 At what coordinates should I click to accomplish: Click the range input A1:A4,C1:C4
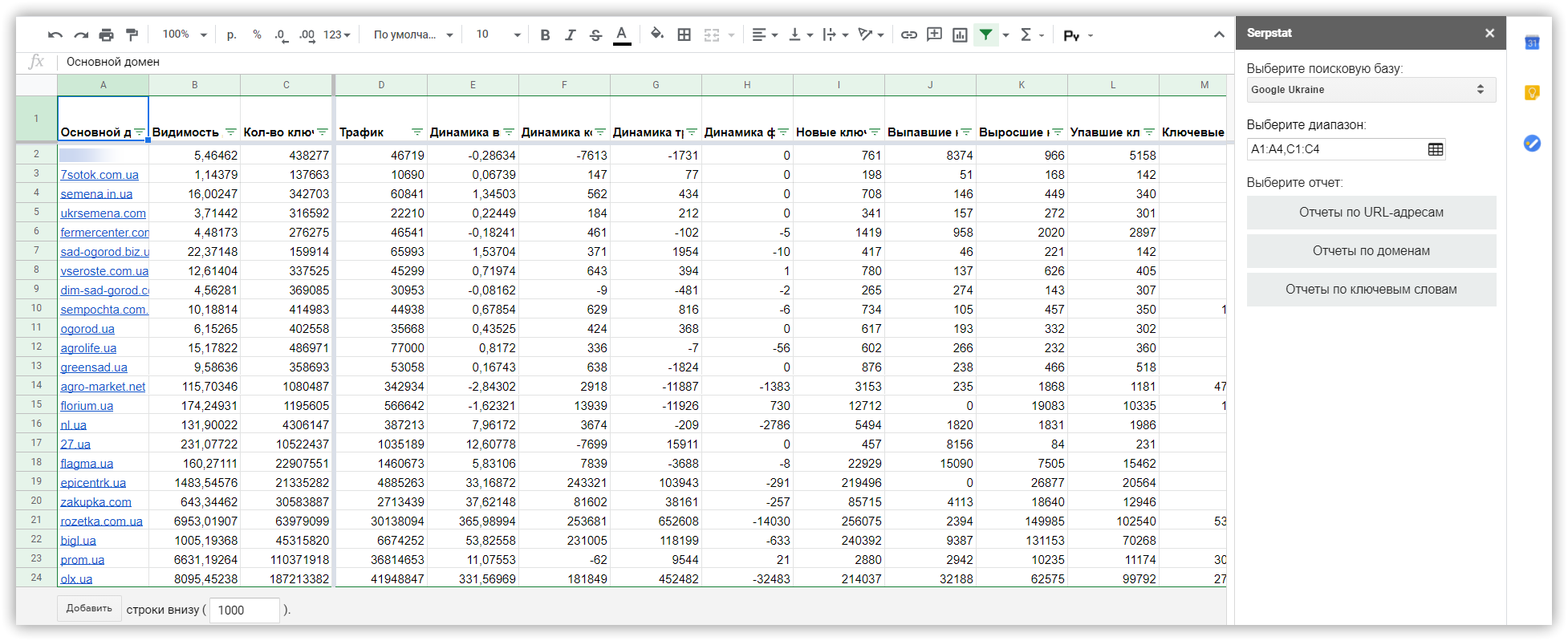[1335, 149]
